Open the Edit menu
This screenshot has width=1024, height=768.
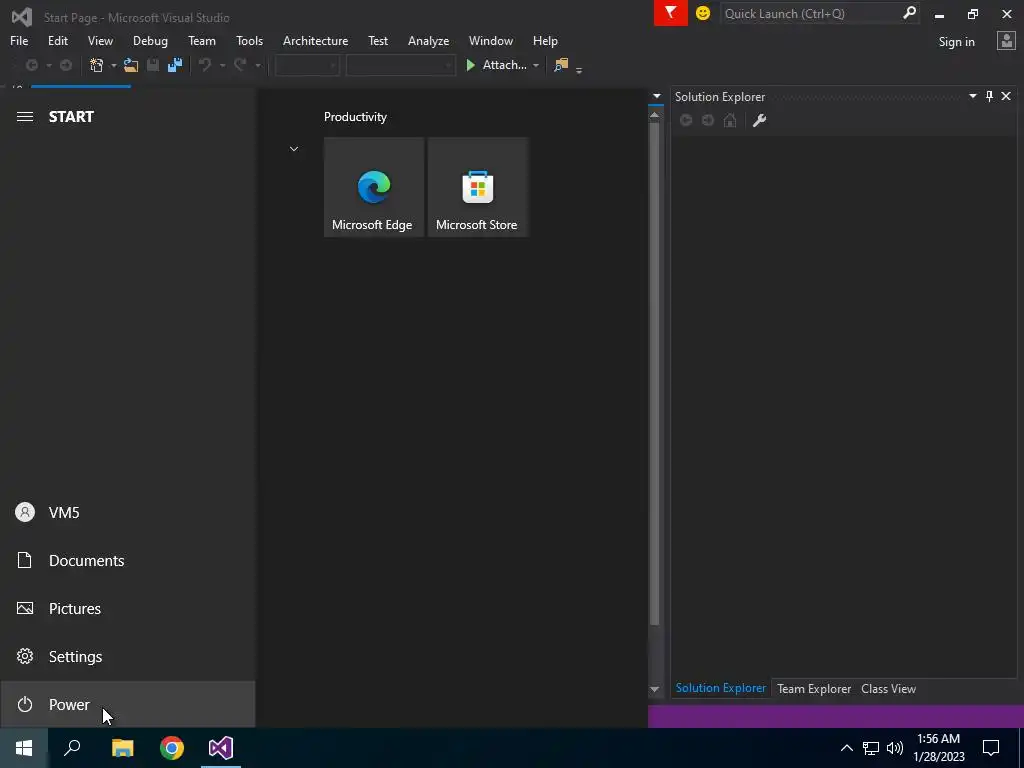57,40
